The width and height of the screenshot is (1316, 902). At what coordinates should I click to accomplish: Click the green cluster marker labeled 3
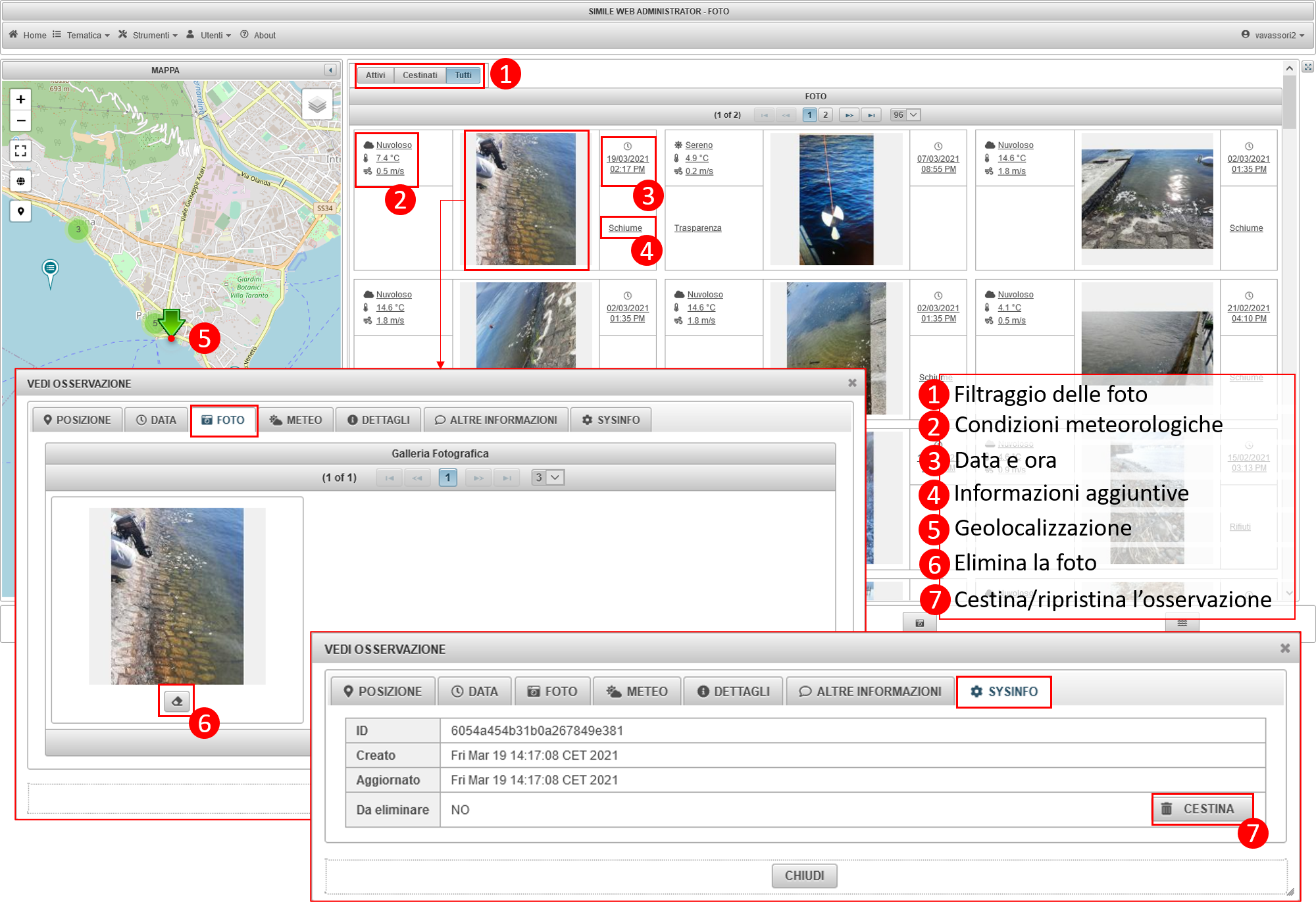coord(78,230)
